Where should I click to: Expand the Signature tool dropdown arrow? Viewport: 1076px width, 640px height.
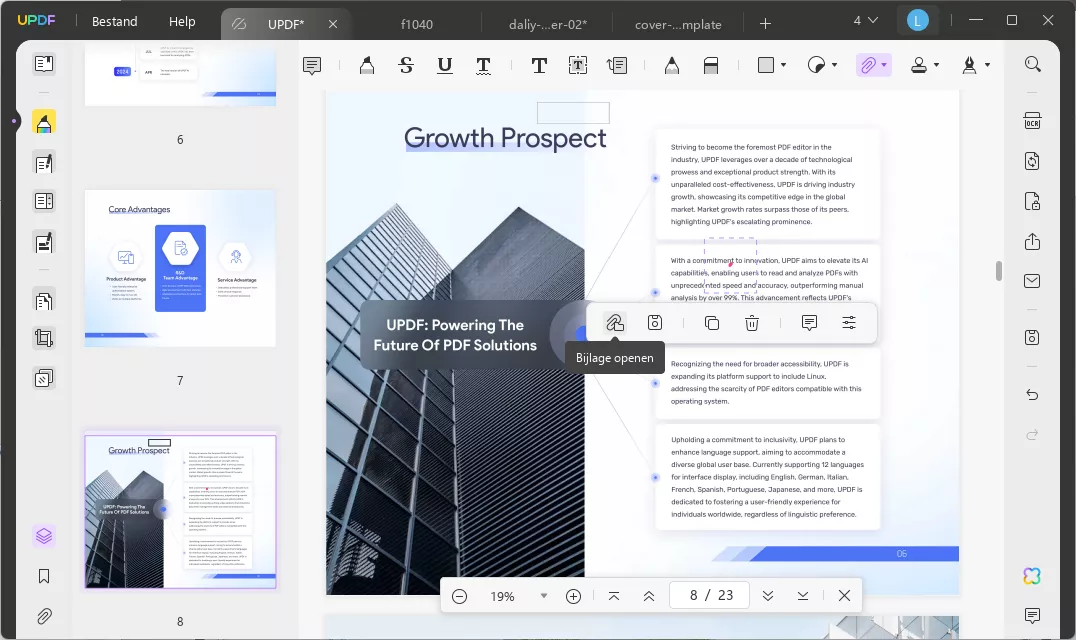pyautogui.click(x=987, y=65)
